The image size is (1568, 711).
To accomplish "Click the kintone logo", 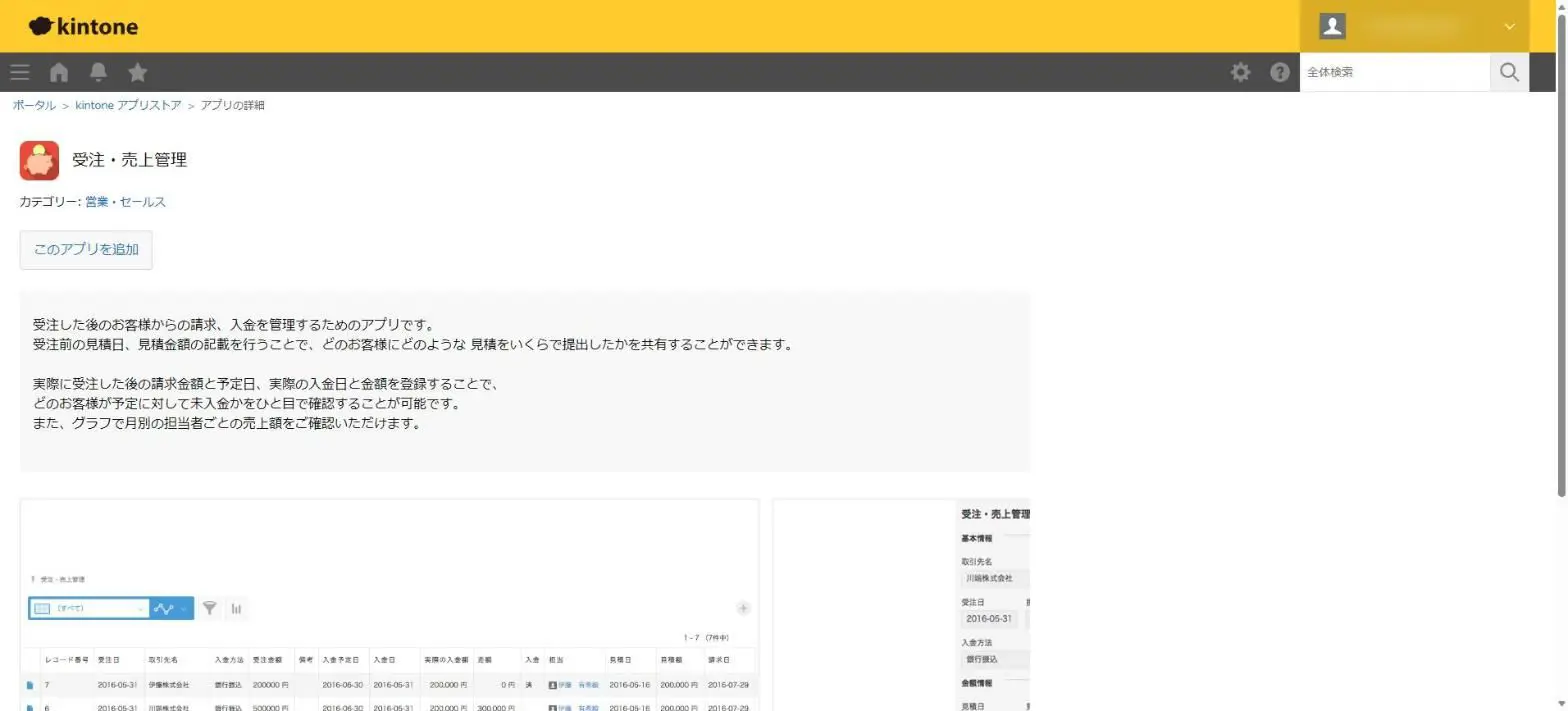I will [84, 27].
